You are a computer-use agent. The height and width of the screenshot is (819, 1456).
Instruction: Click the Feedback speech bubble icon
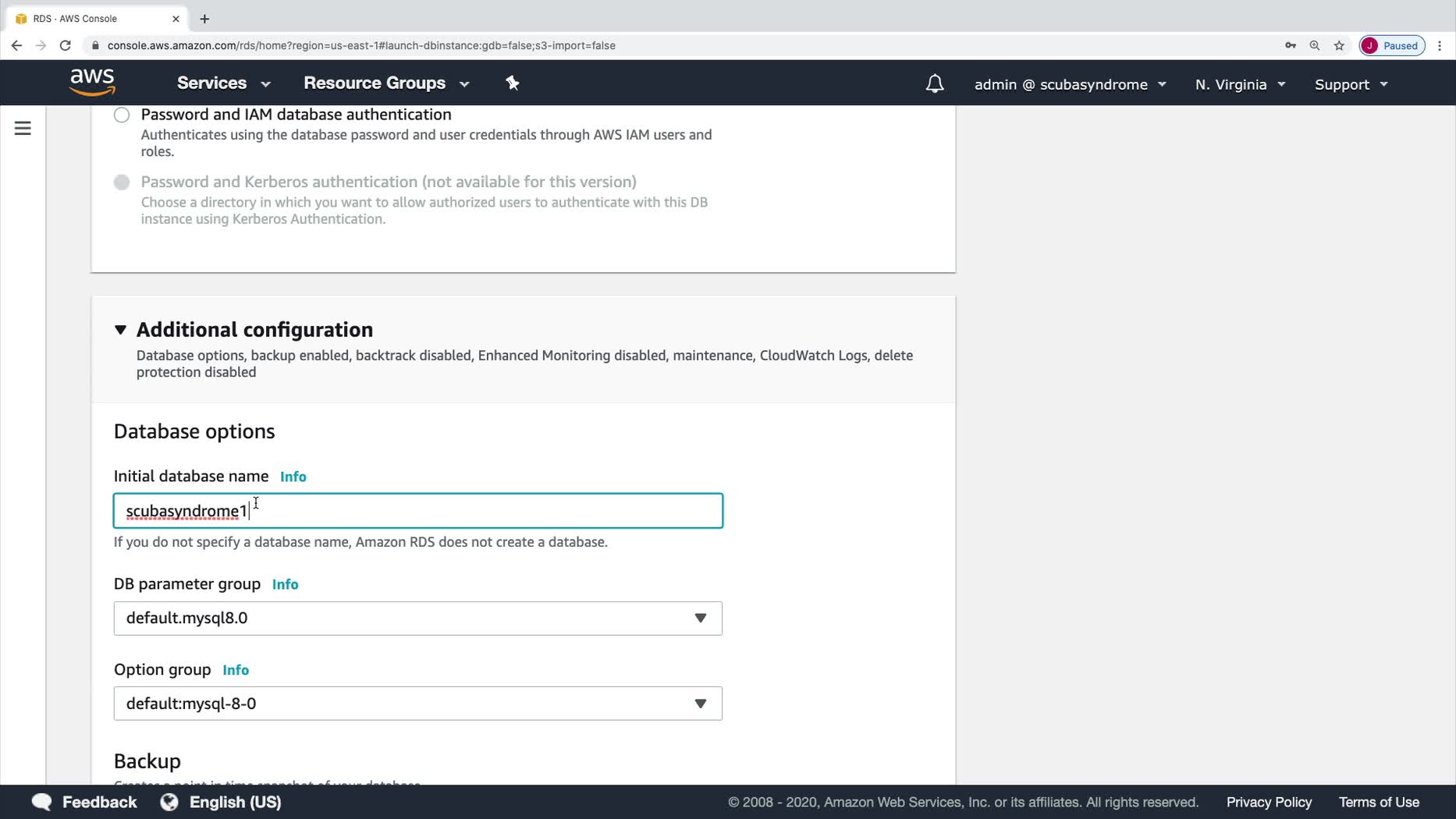42,802
